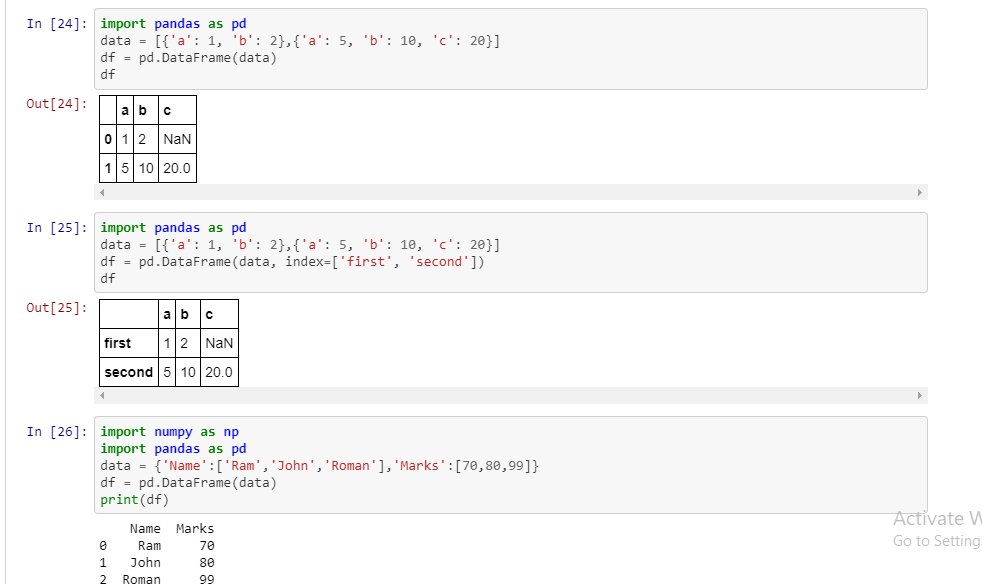Click the 'Roman' name in printed output
982x584 pixels.
pos(140,578)
